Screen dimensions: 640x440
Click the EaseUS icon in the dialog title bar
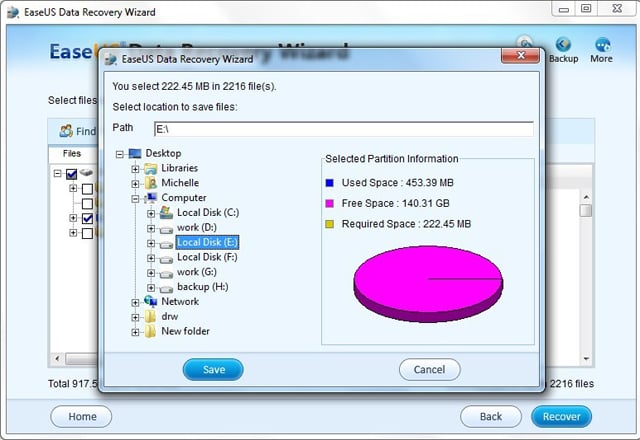click(111, 60)
